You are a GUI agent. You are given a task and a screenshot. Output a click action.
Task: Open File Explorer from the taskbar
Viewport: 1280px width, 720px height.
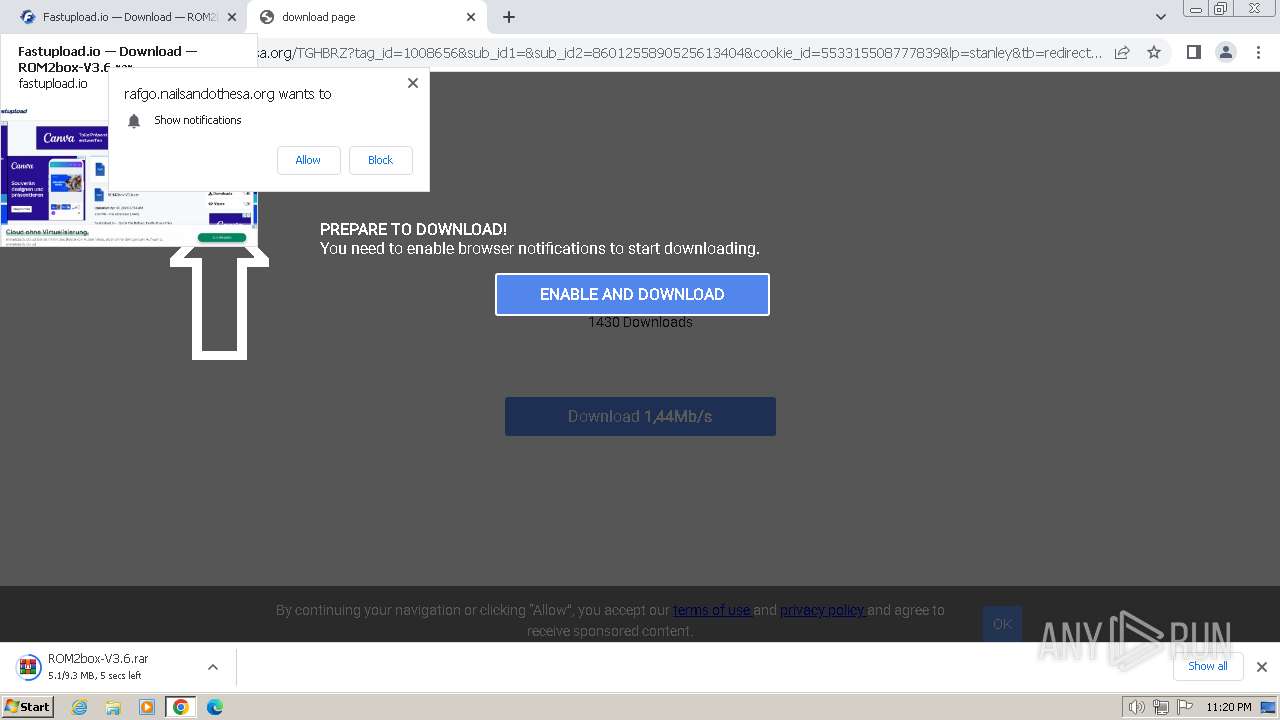(113, 707)
